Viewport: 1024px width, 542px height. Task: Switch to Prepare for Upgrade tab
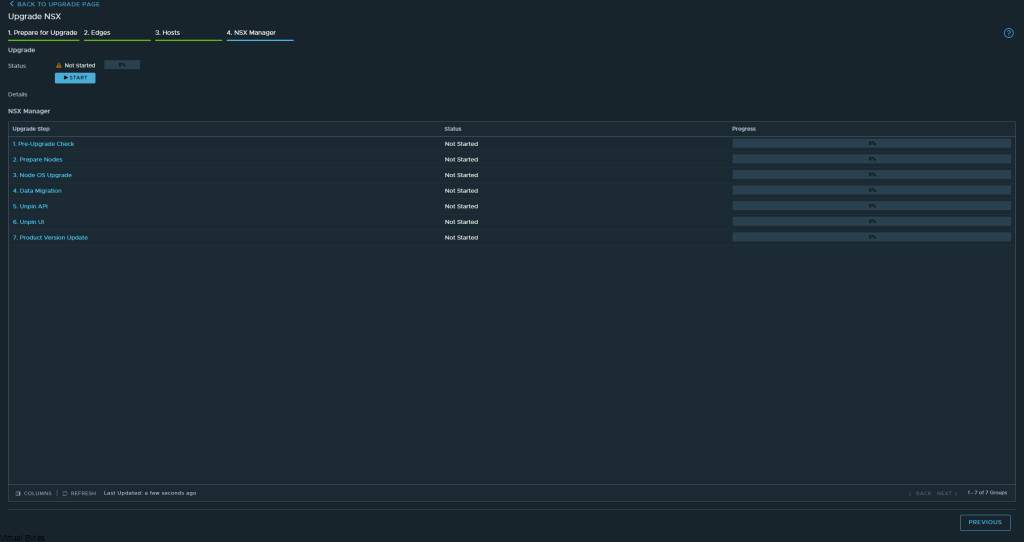tap(43, 33)
